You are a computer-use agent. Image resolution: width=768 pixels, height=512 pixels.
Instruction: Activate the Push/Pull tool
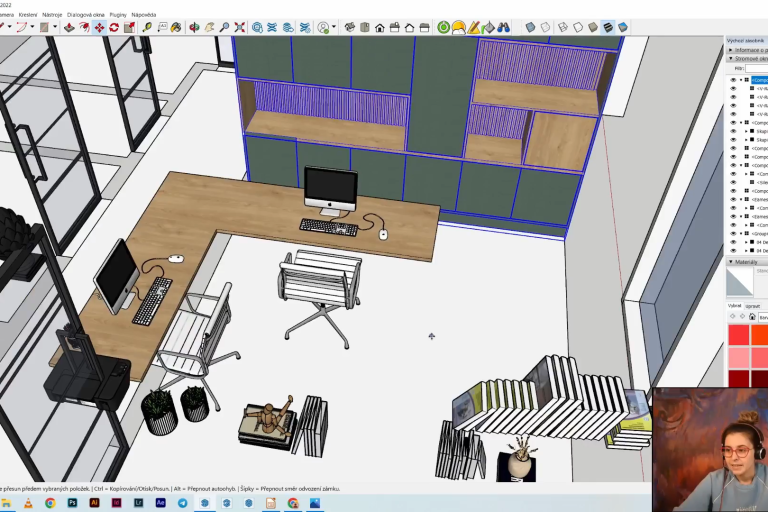(68, 27)
